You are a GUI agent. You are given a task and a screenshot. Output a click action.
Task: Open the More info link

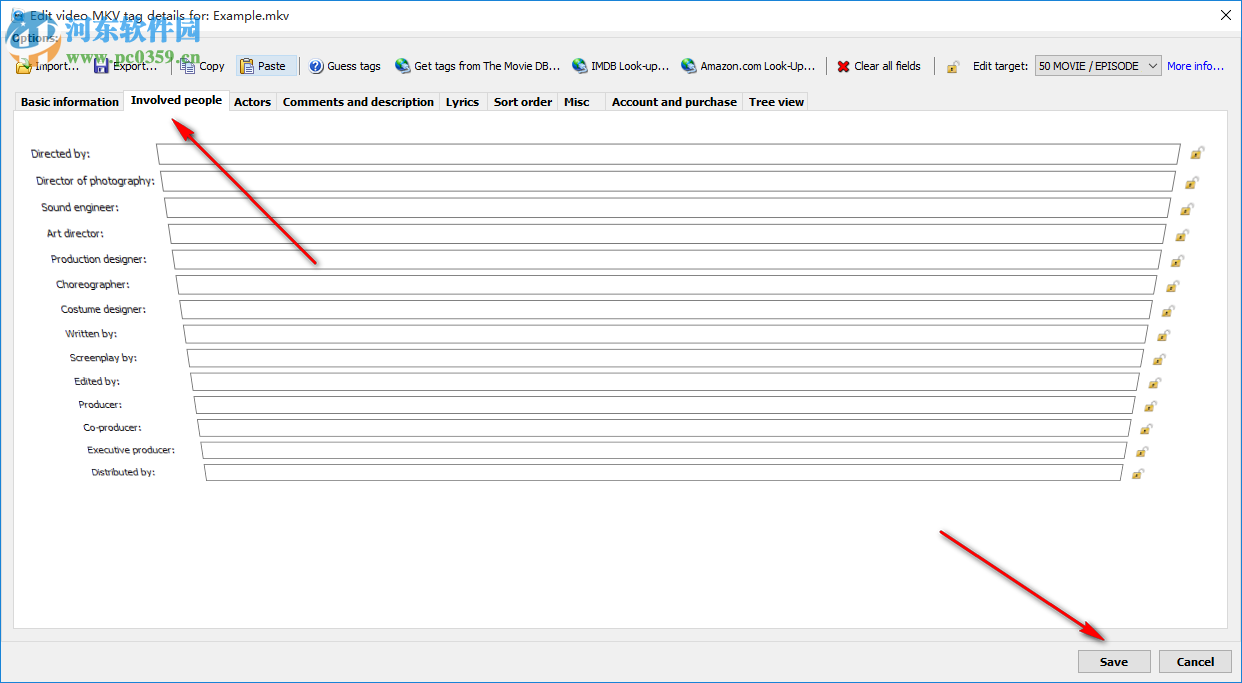(1195, 66)
